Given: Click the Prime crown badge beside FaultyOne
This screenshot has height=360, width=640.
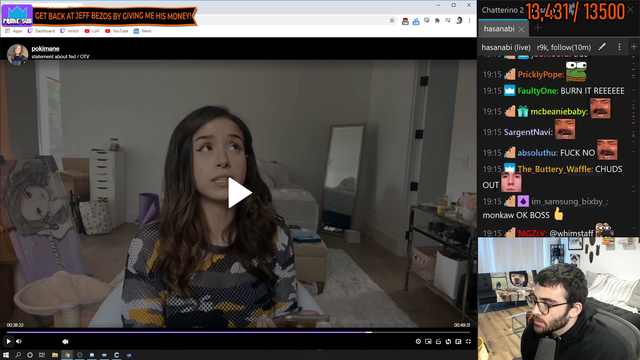Looking at the screenshot, I should click(509, 90).
